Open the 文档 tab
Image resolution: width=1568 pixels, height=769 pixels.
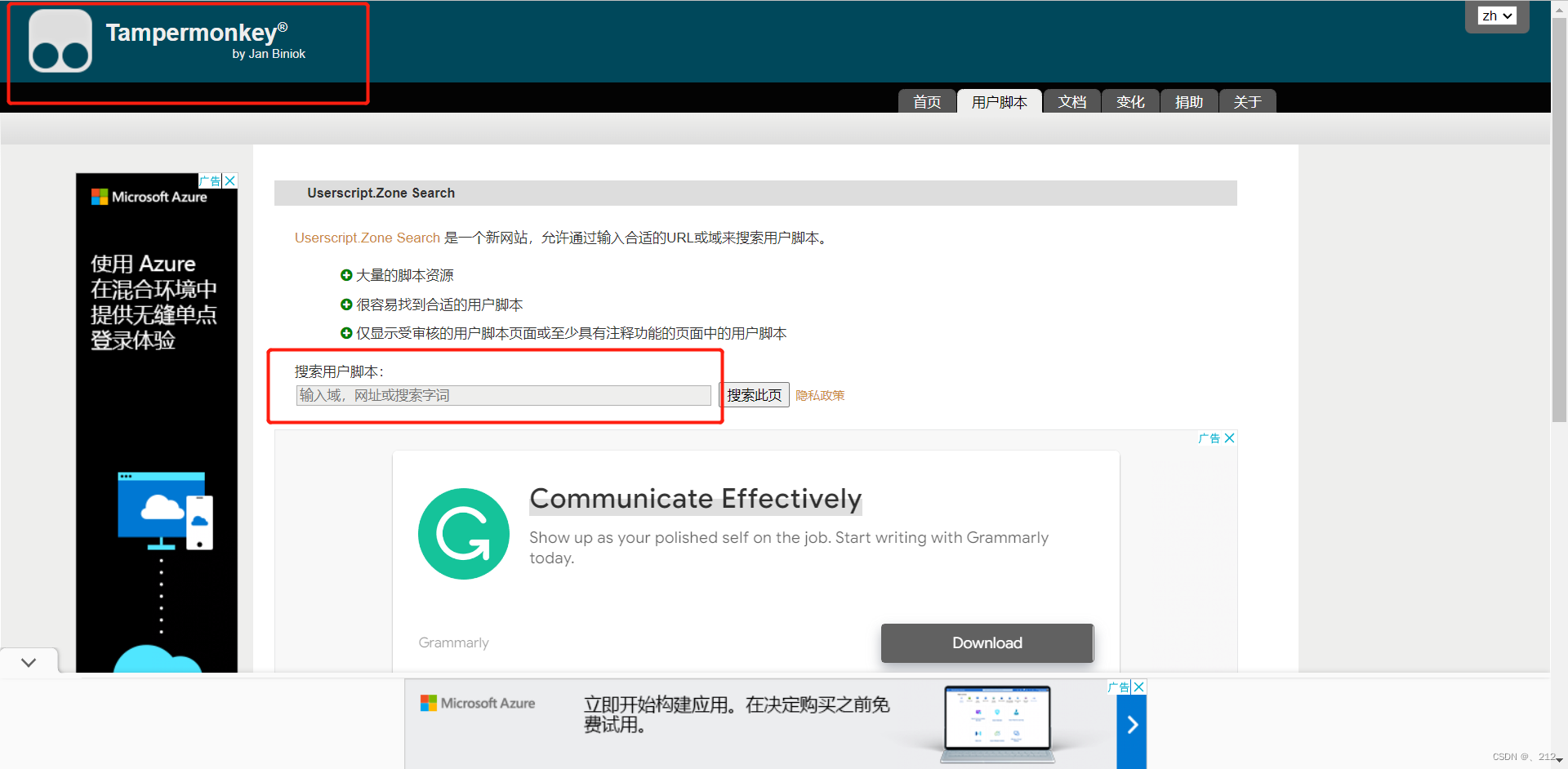(1072, 101)
